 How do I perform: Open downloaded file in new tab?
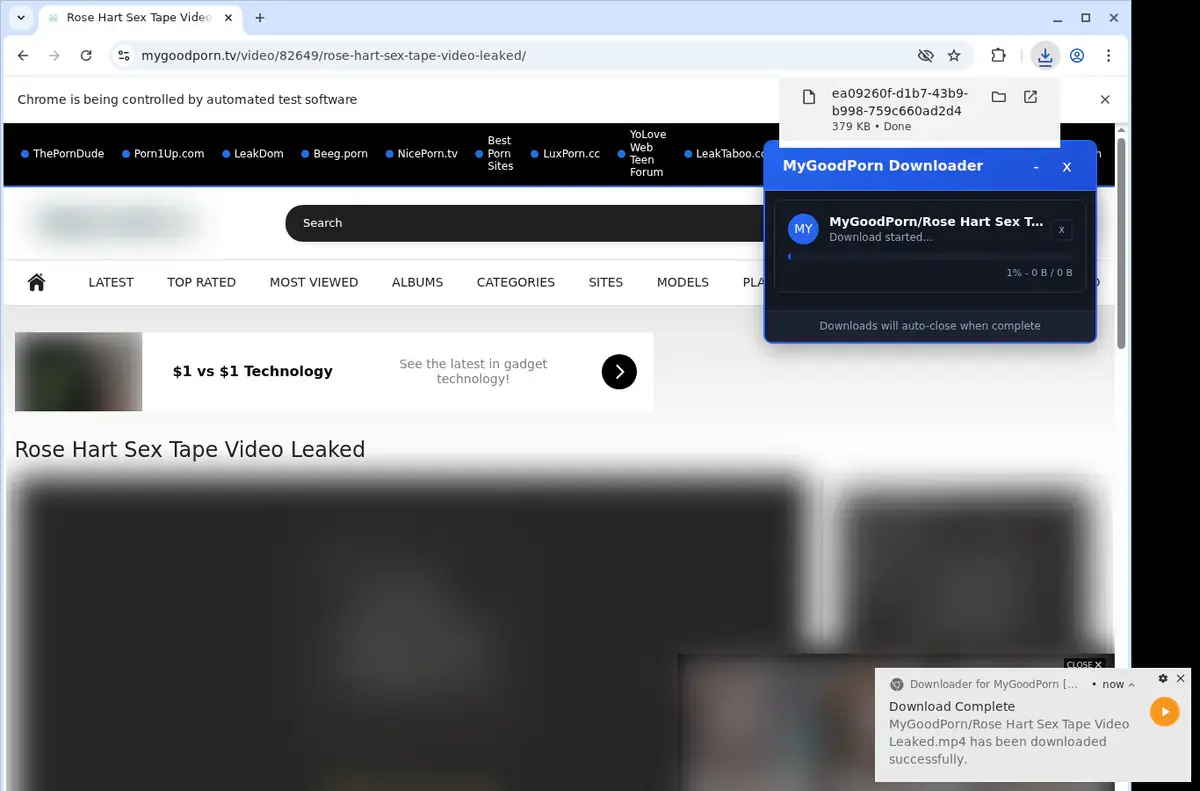(1030, 97)
